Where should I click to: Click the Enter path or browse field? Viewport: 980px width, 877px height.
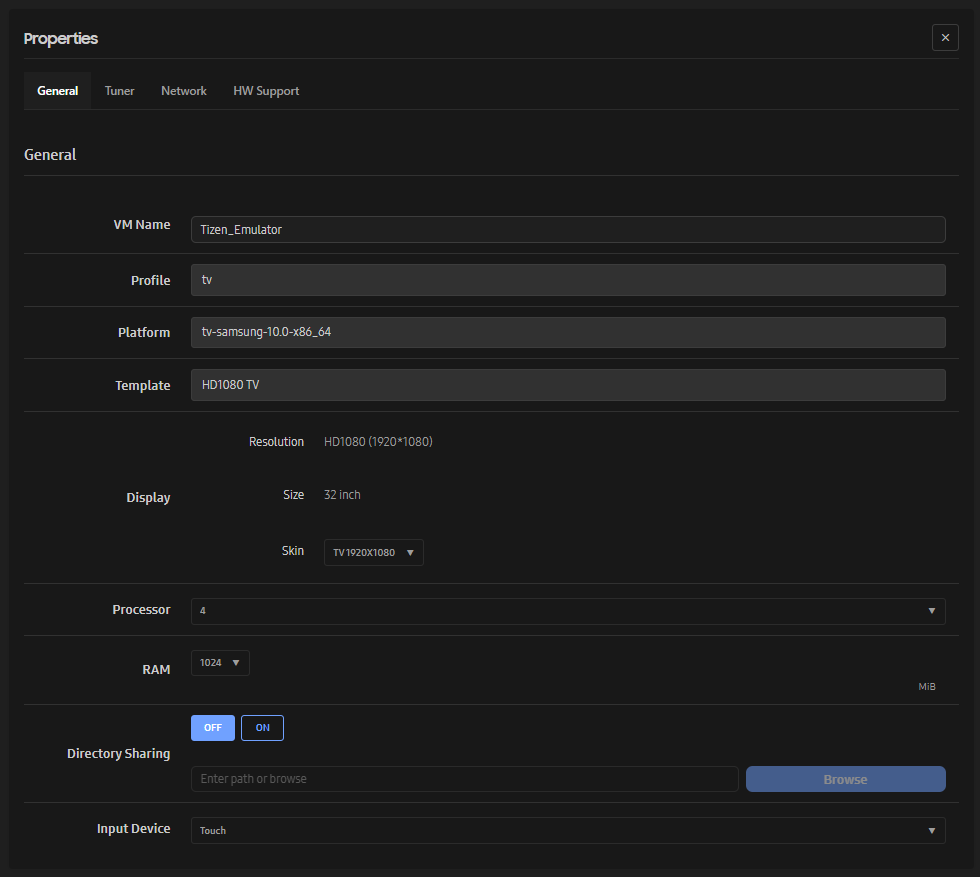click(x=464, y=778)
